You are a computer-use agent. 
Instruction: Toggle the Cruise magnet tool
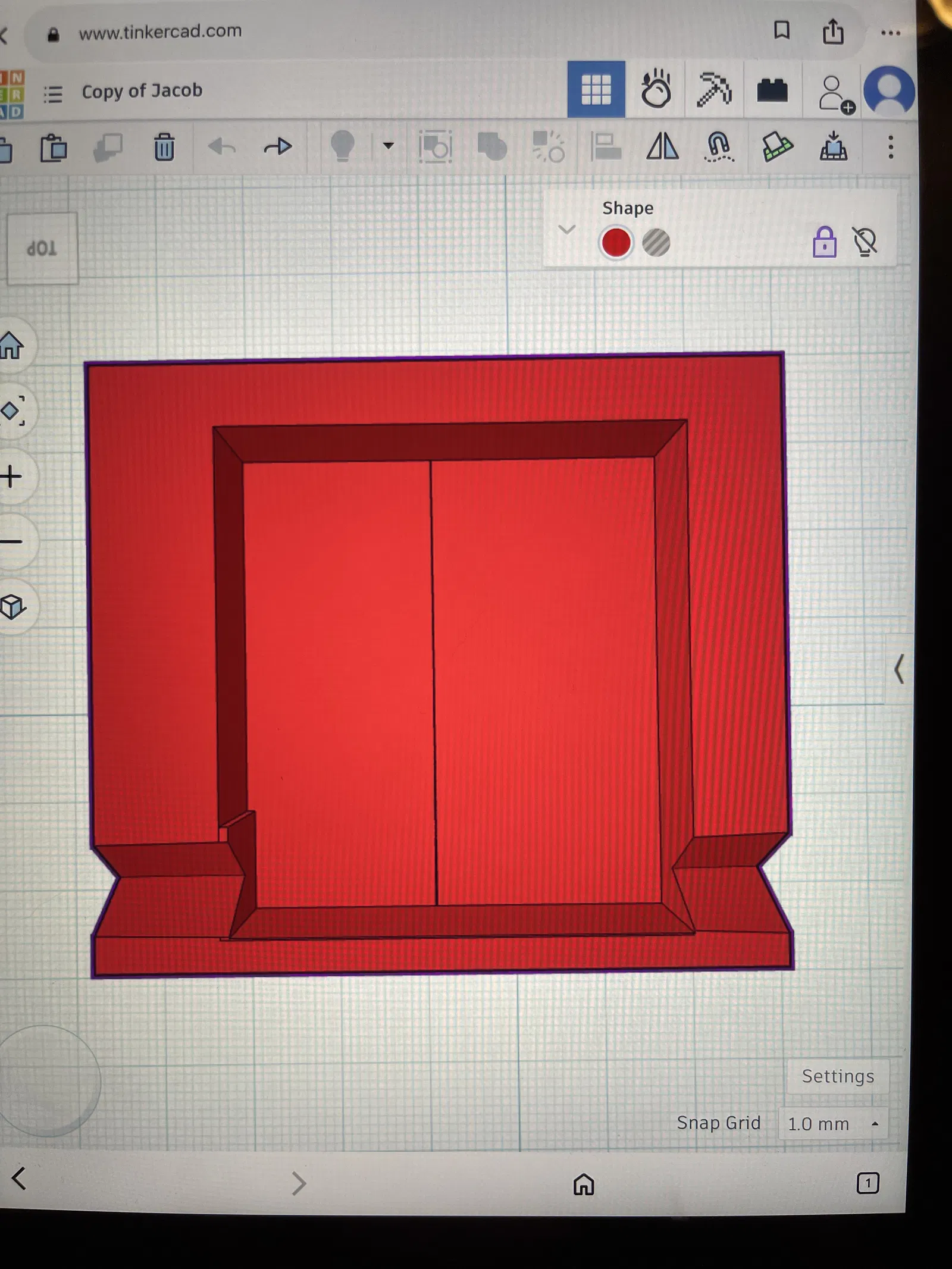[719, 146]
